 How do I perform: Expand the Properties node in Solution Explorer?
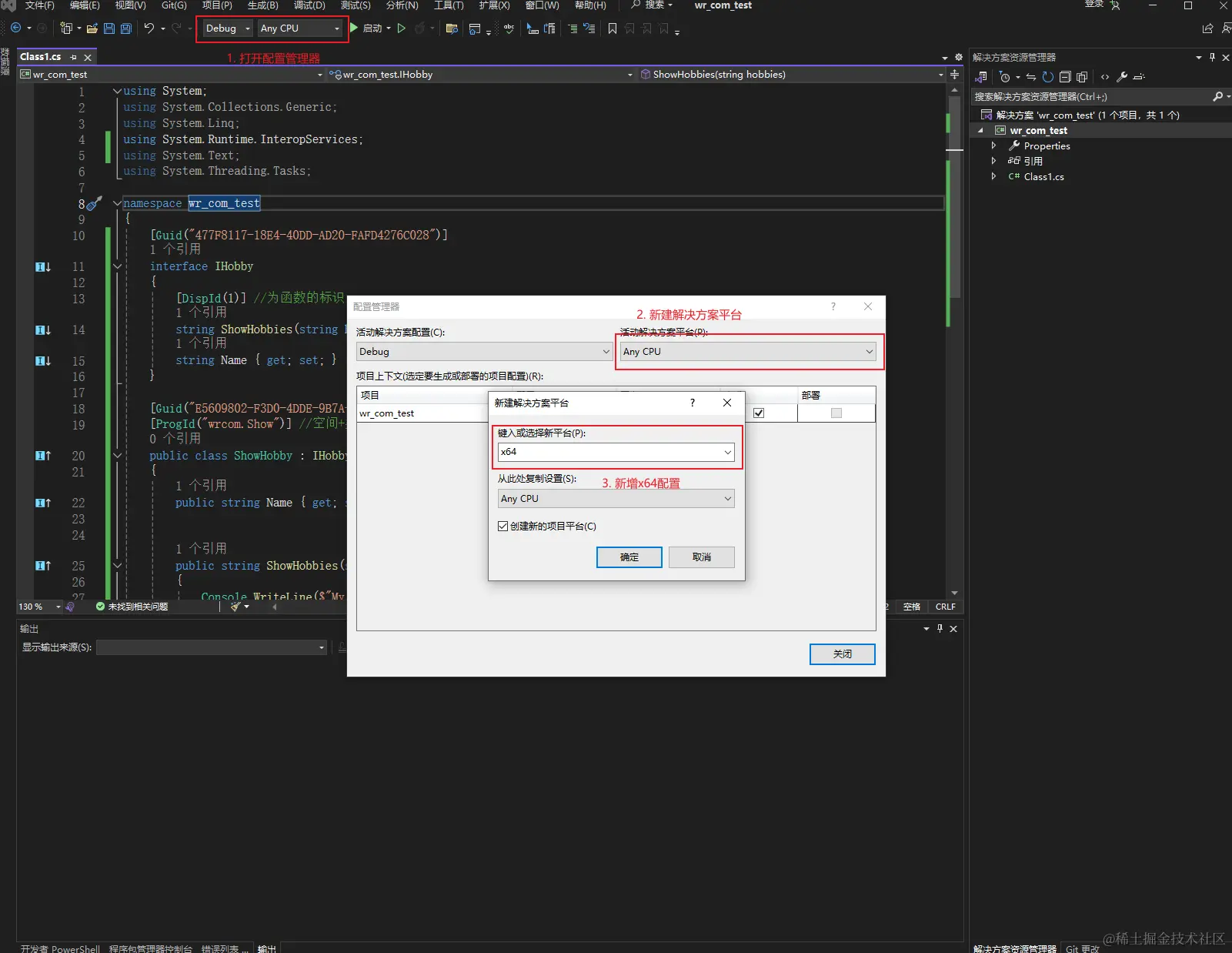click(993, 145)
